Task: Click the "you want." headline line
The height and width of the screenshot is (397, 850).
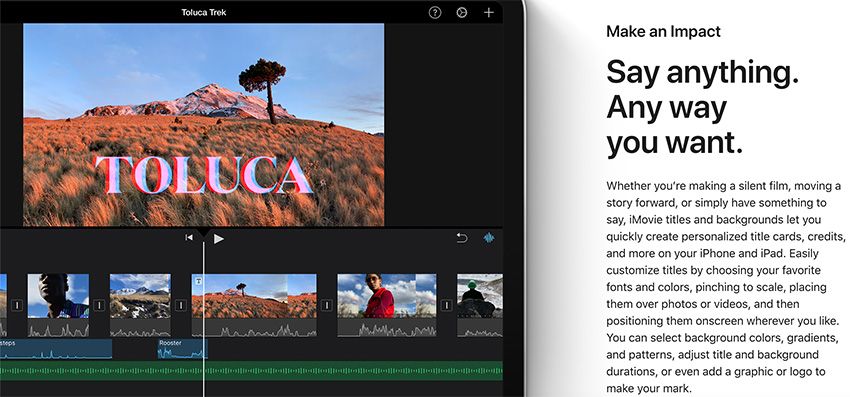Action: click(674, 143)
